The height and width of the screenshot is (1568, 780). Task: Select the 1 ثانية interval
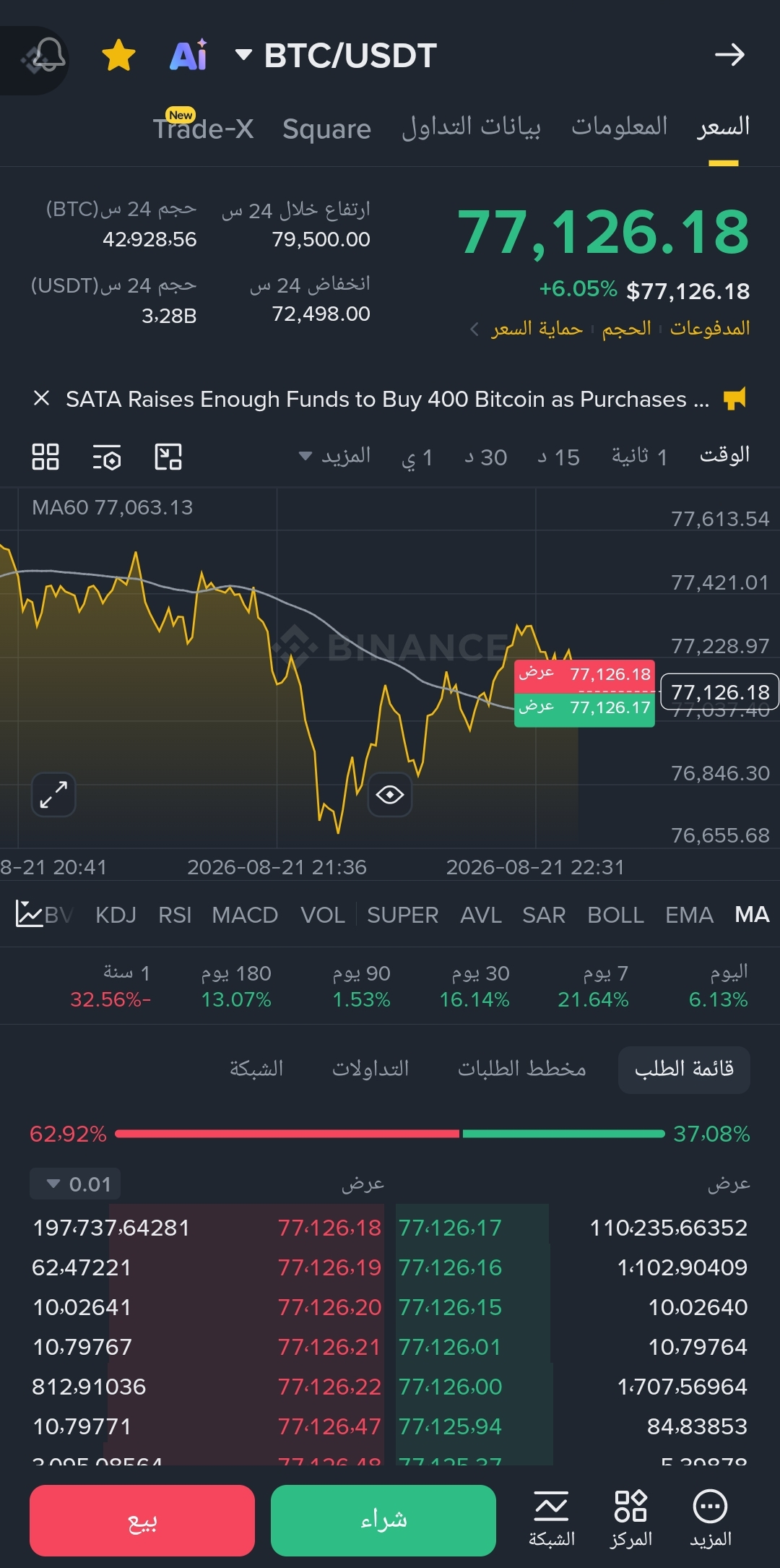point(640,457)
